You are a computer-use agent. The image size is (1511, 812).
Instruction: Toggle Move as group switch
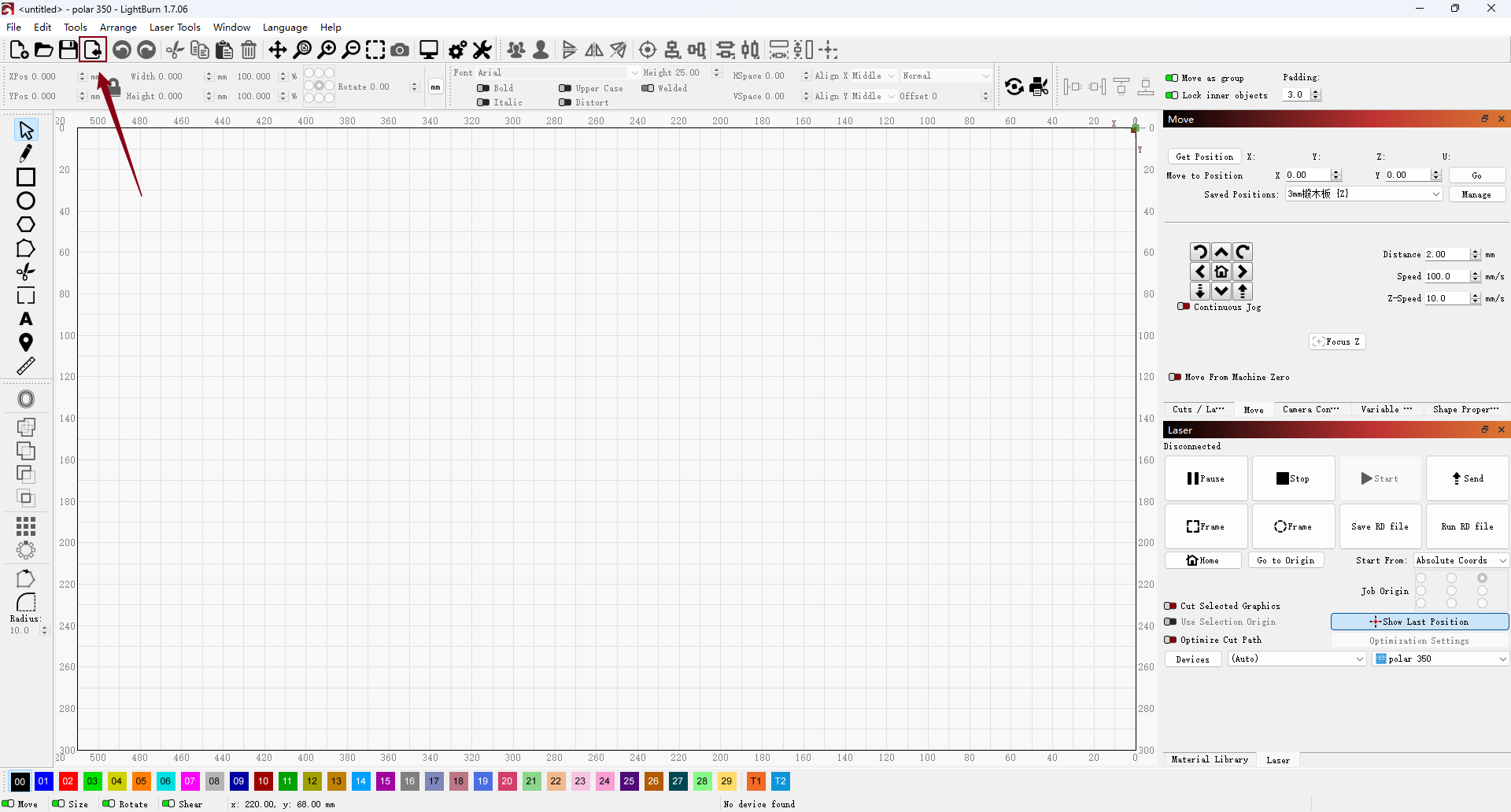pyautogui.click(x=1172, y=78)
